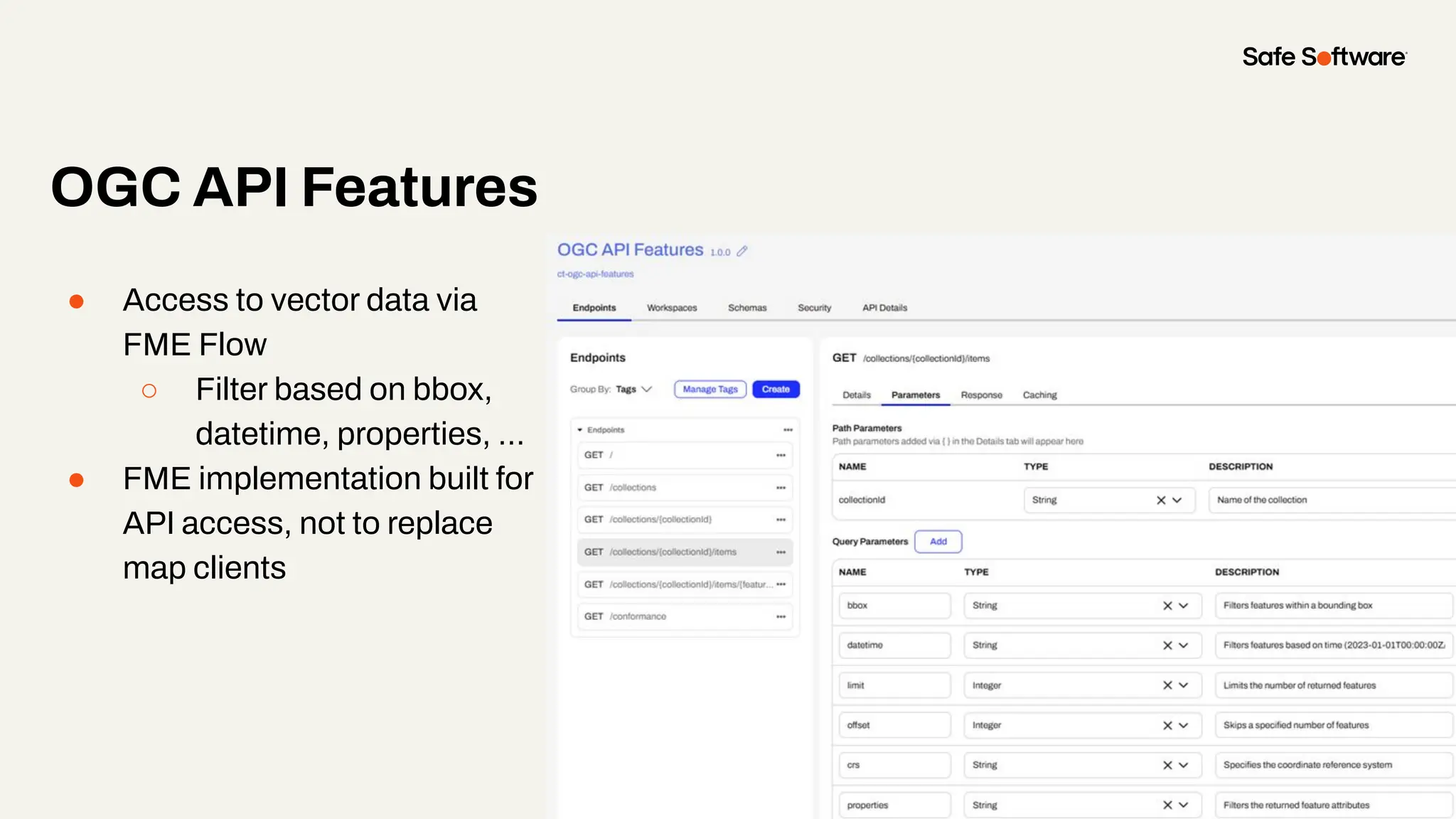Expand the collectionId String type dropdown
1456x819 pixels.
tap(1177, 500)
